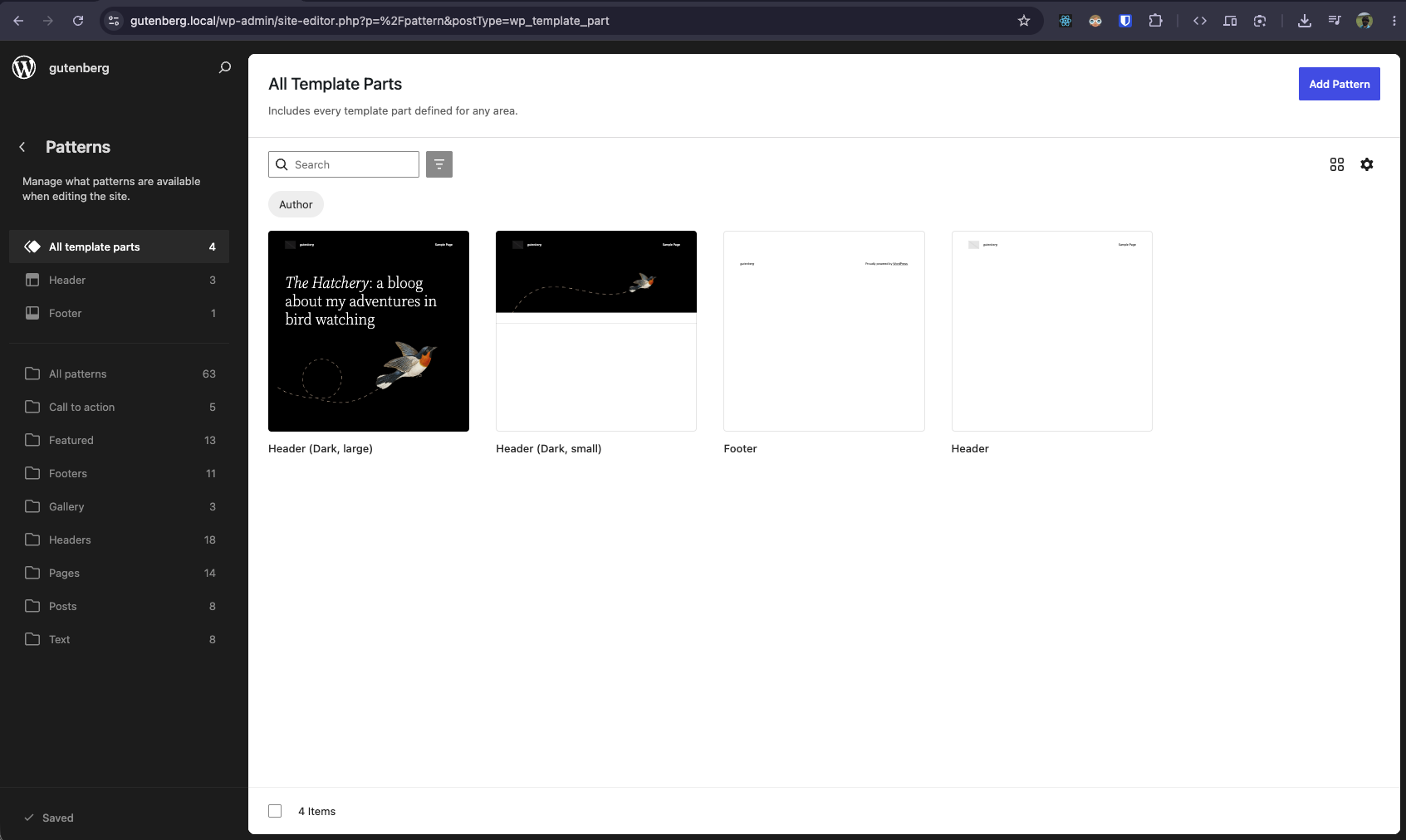Open the browser extensions puzzle icon

coord(1155,21)
